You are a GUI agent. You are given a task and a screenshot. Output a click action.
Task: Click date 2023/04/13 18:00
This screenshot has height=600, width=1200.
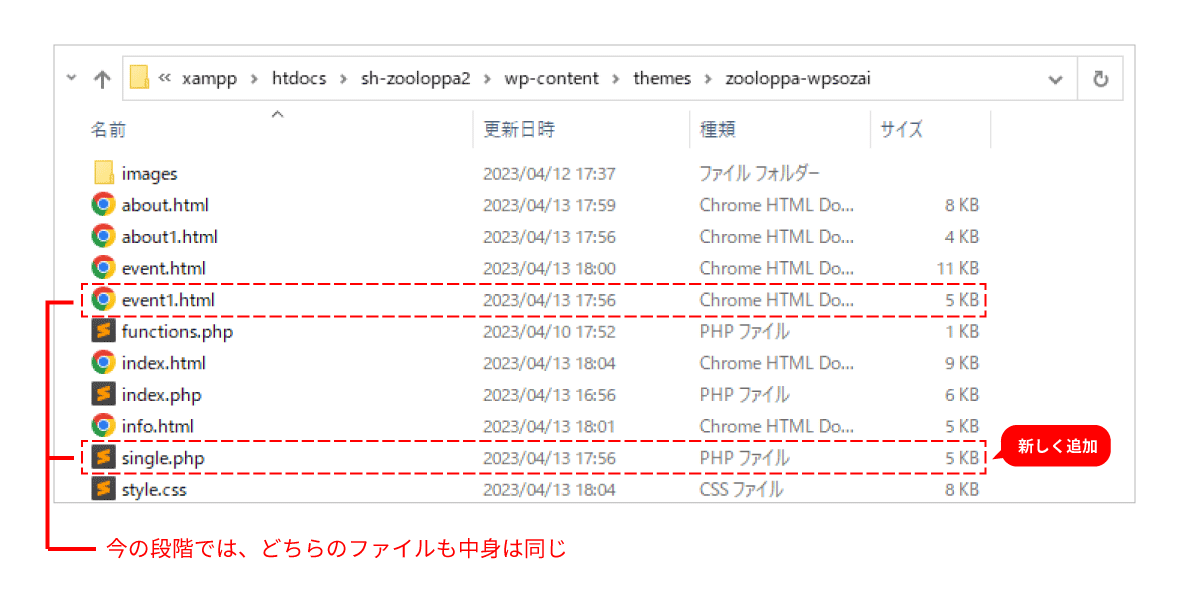(x=549, y=268)
